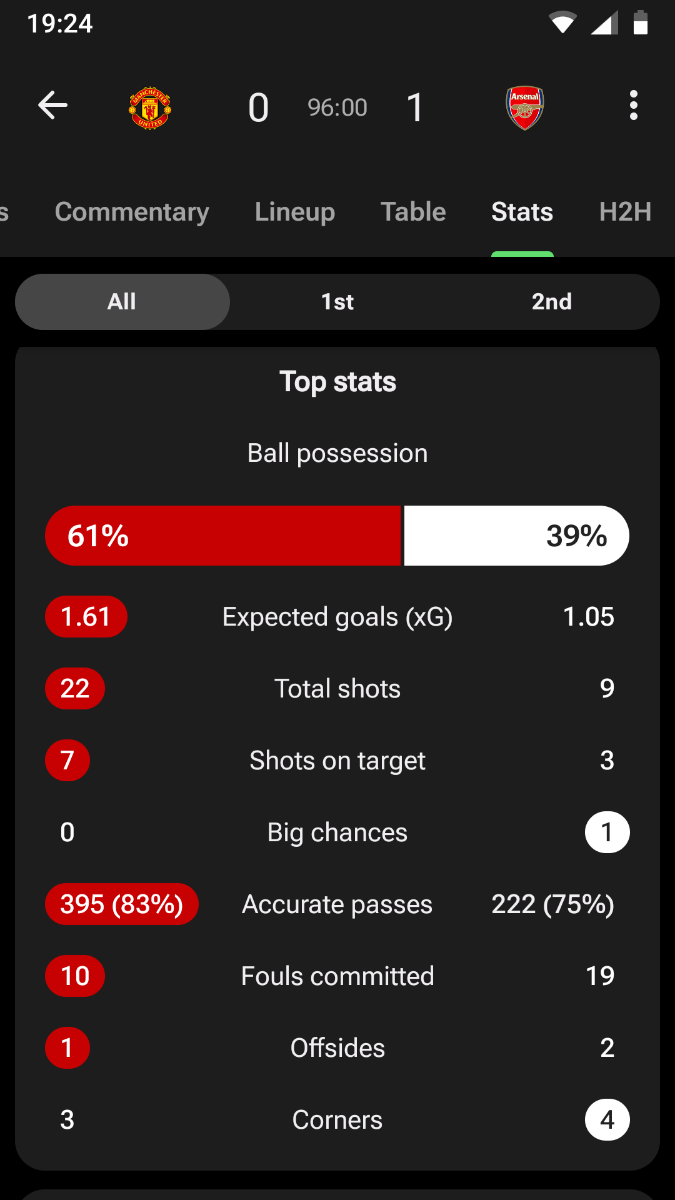The height and width of the screenshot is (1200, 675).
Task: Select the 2nd half toggle
Action: pos(552,302)
